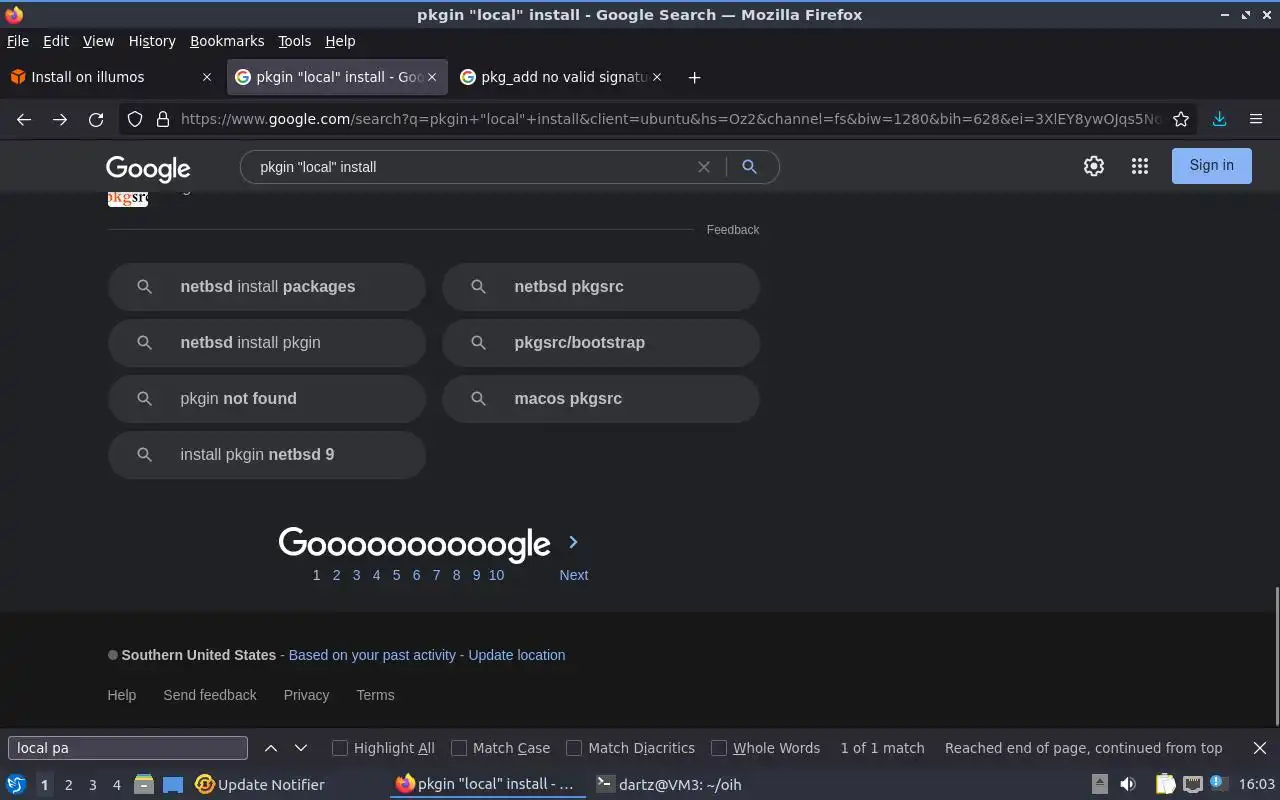The image size is (1280, 800).
Task: Close the Install on illumos tab
Action: pos(207,77)
